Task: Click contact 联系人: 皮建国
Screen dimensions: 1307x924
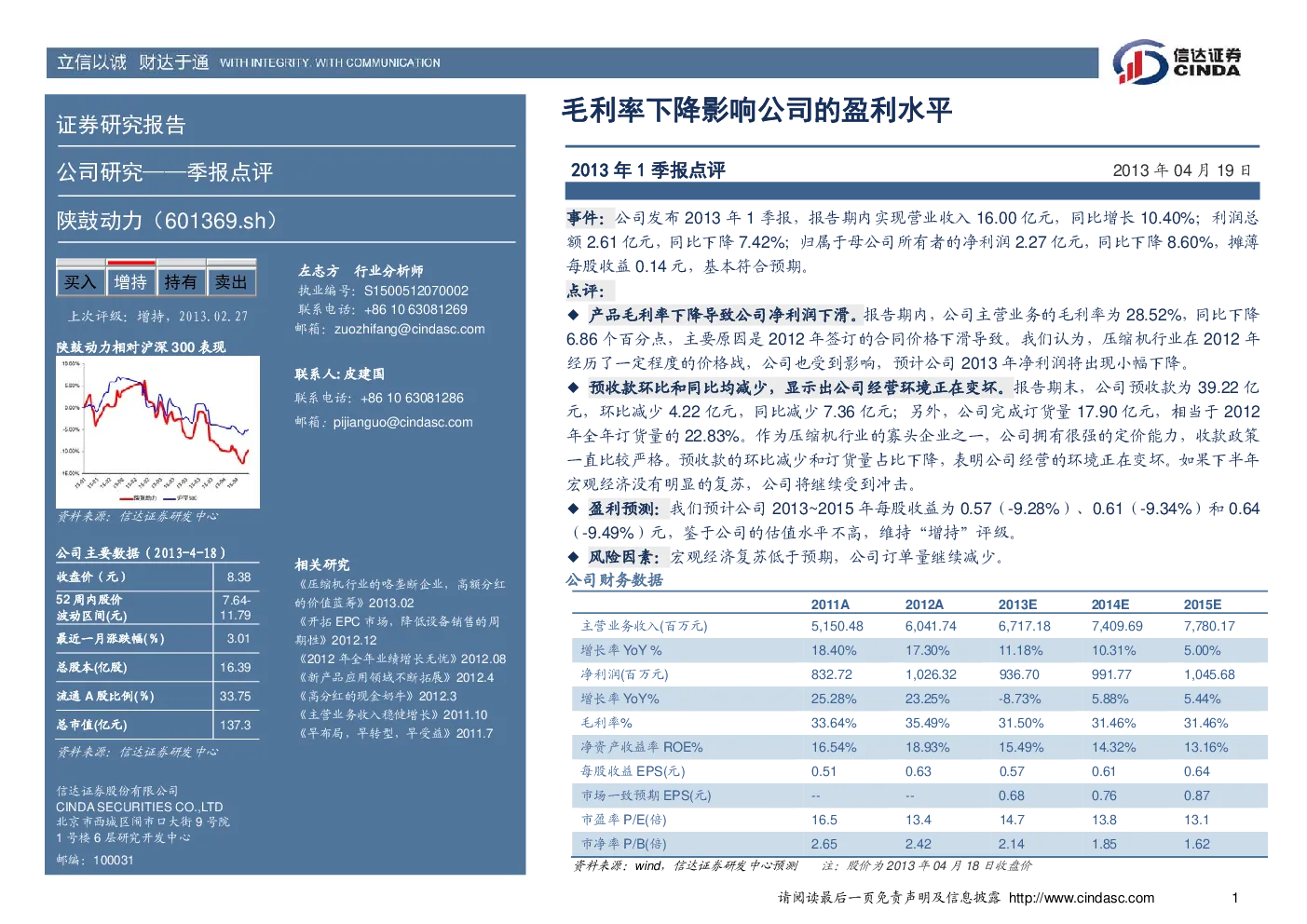Action: 340,374
